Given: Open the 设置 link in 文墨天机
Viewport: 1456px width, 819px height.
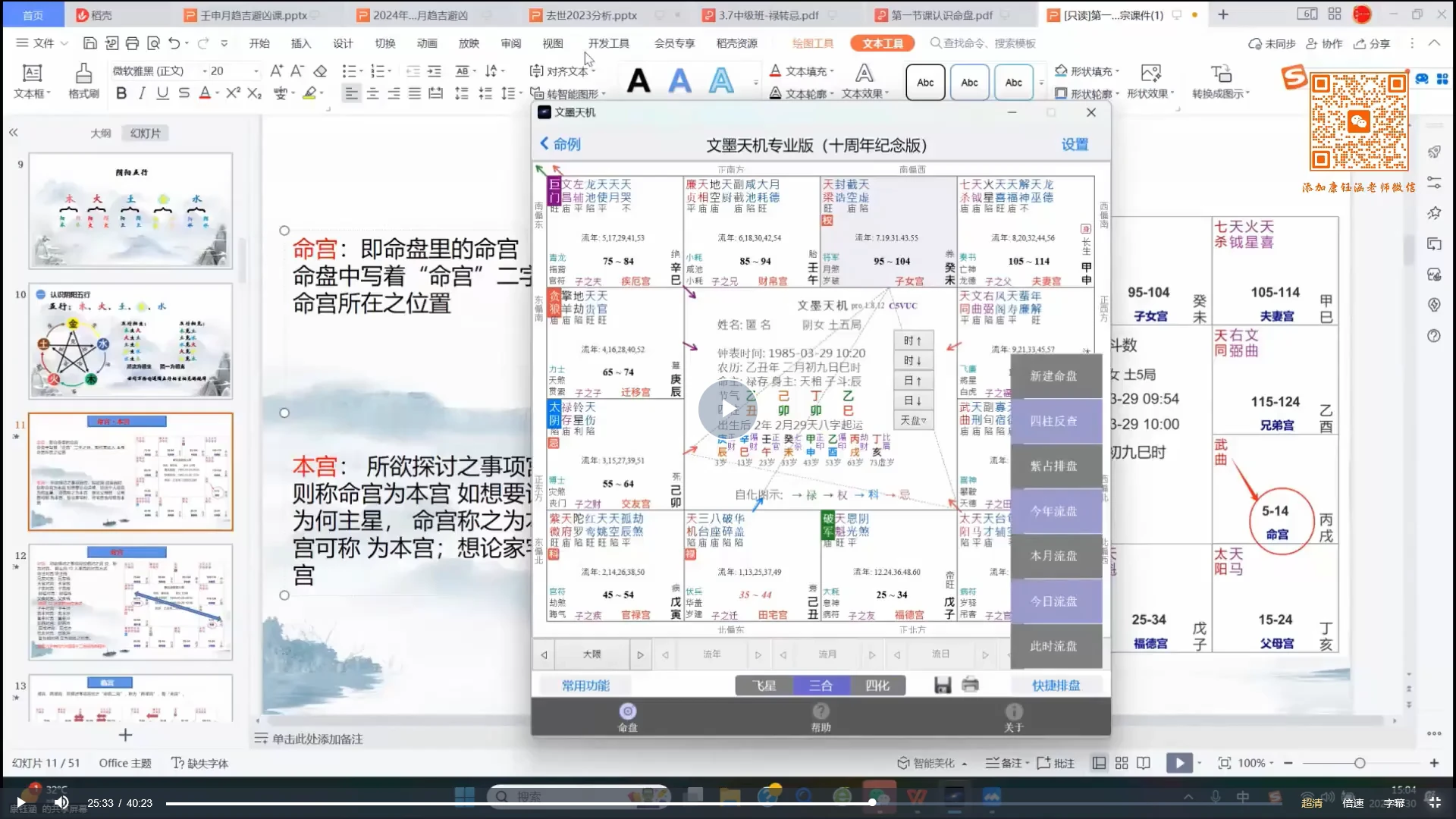Looking at the screenshot, I should [1075, 144].
